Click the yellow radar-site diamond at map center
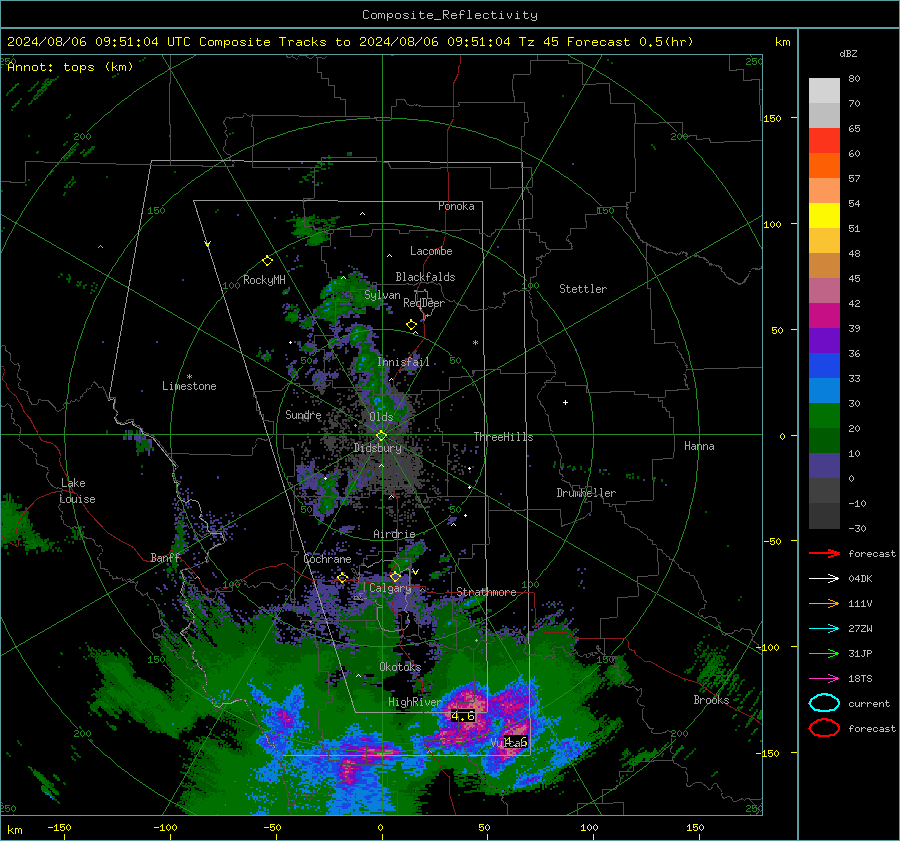This screenshot has height=841, width=900. tap(381, 436)
